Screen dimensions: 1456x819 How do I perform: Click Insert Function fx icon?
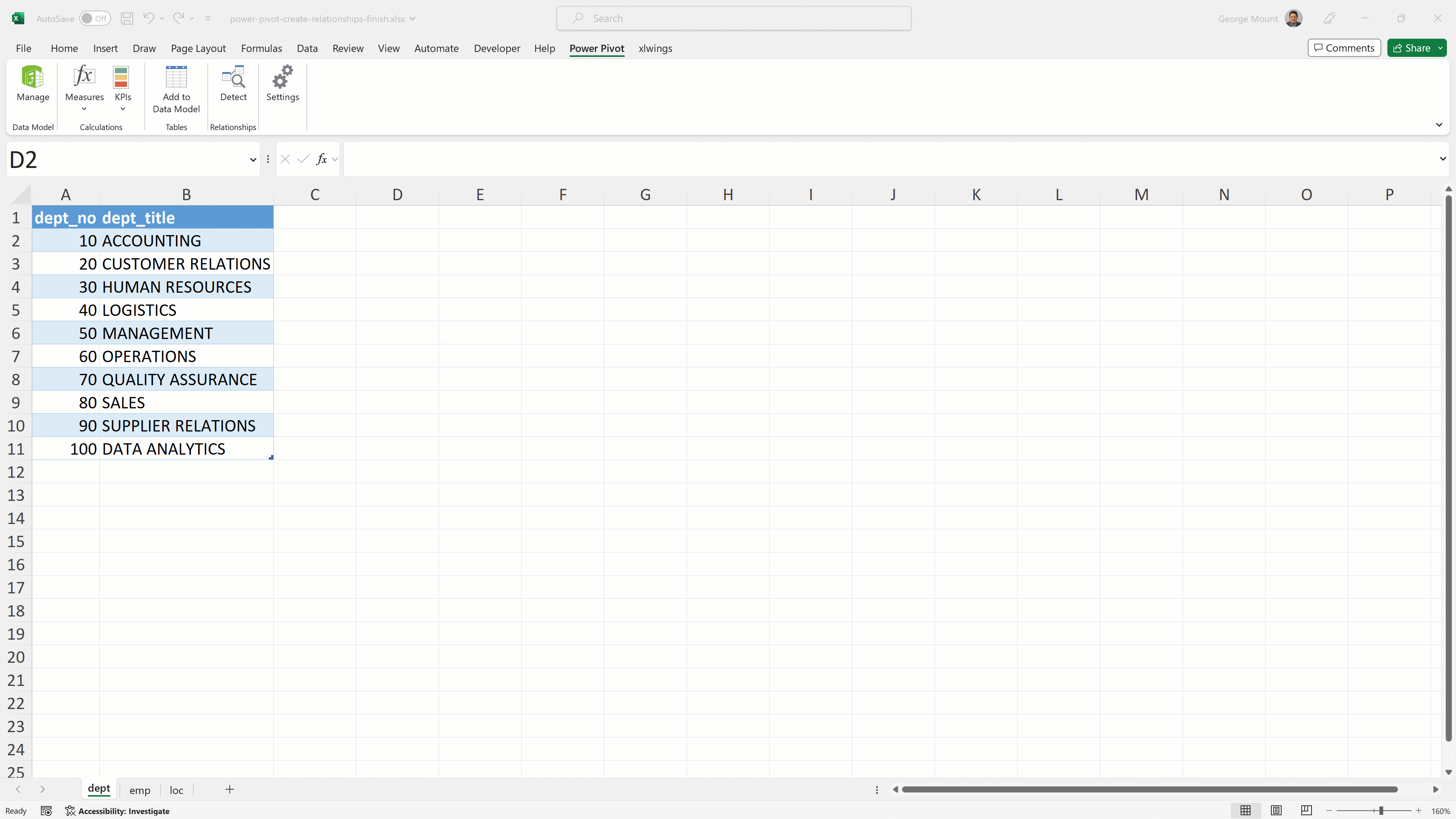point(322,159)
